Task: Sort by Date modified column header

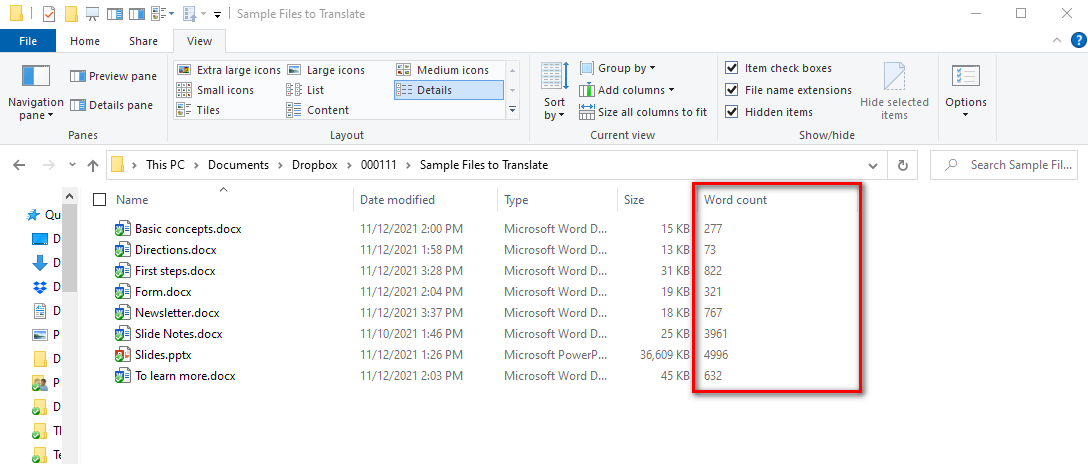Action: (398, 200)
